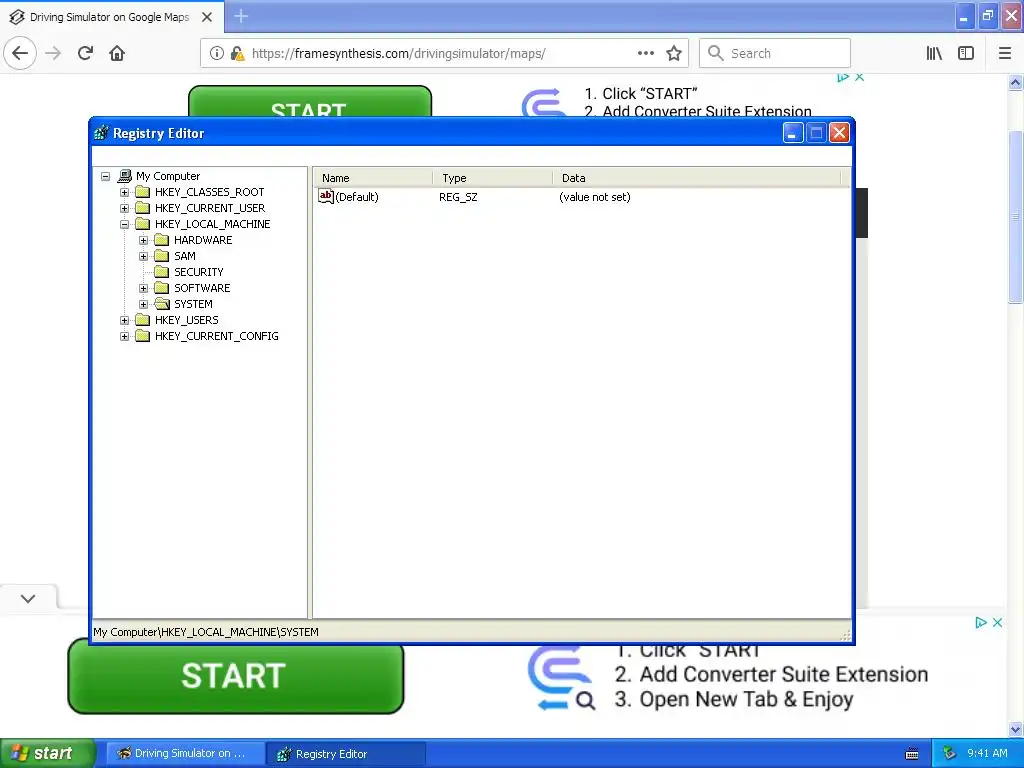Screen dimensions: 1024x768
Task: Close the Driving Simulator on Google Maps tab
Action: [x=207, y=17]
